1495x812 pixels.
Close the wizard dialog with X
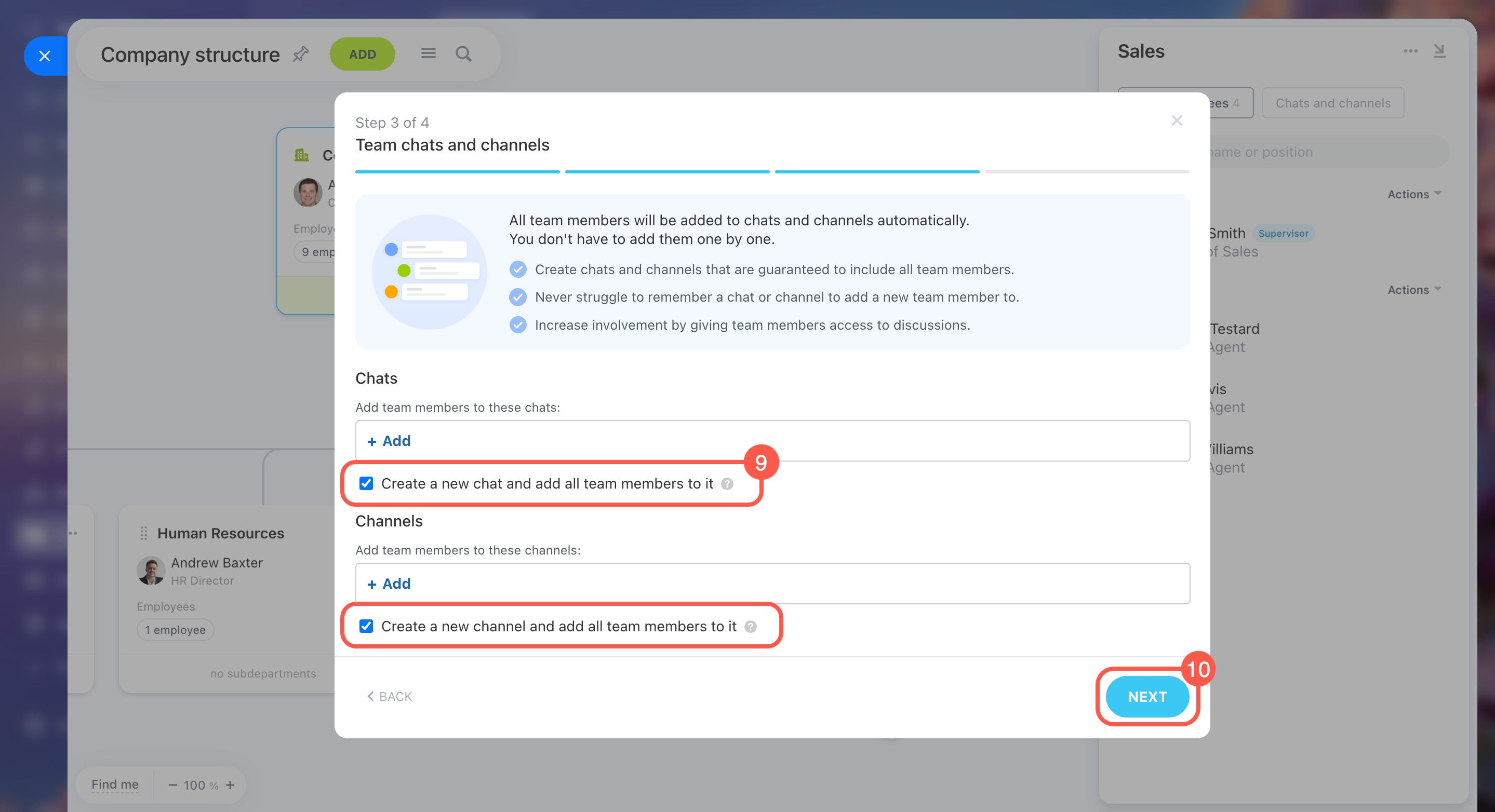1177,120
